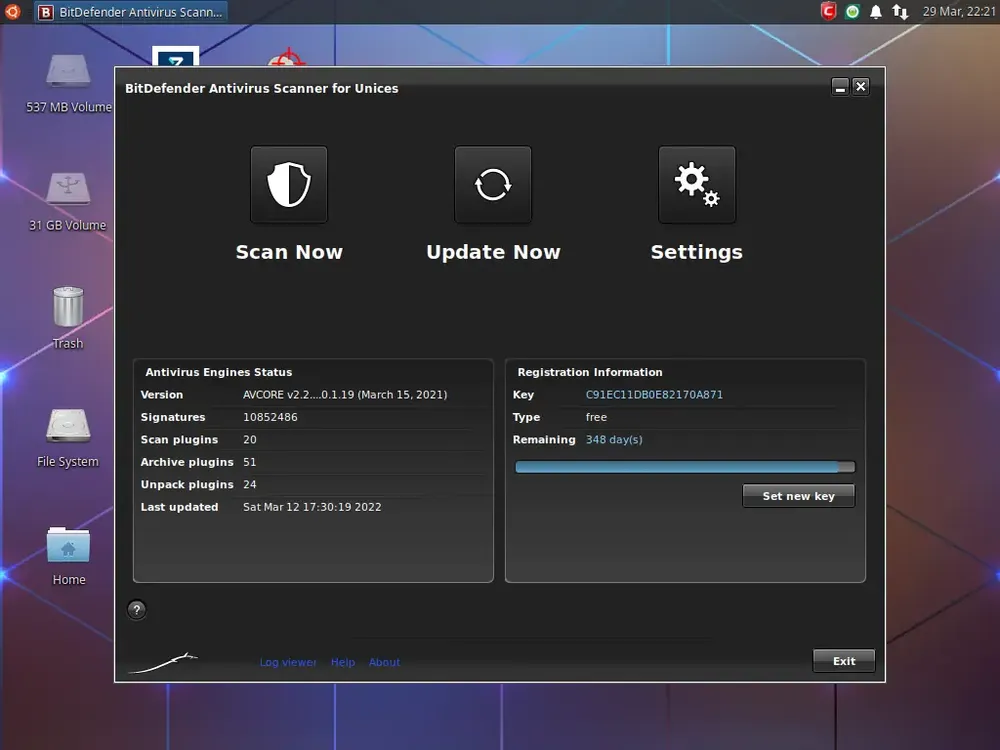Open the applications menu at top-left
Screen dimensions: 1000x750
(x=12, y=12)
